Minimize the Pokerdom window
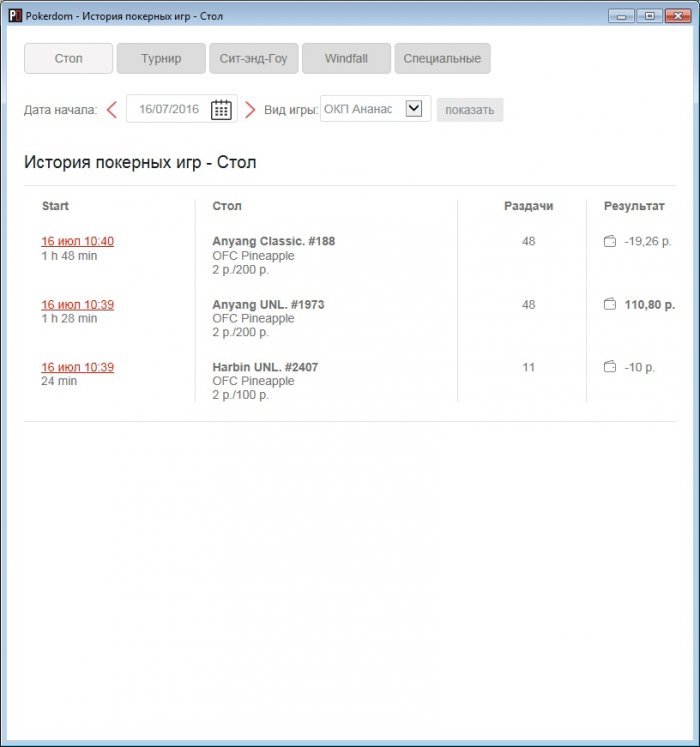Viewport: 700px width, 747px height. click(621, 16)
